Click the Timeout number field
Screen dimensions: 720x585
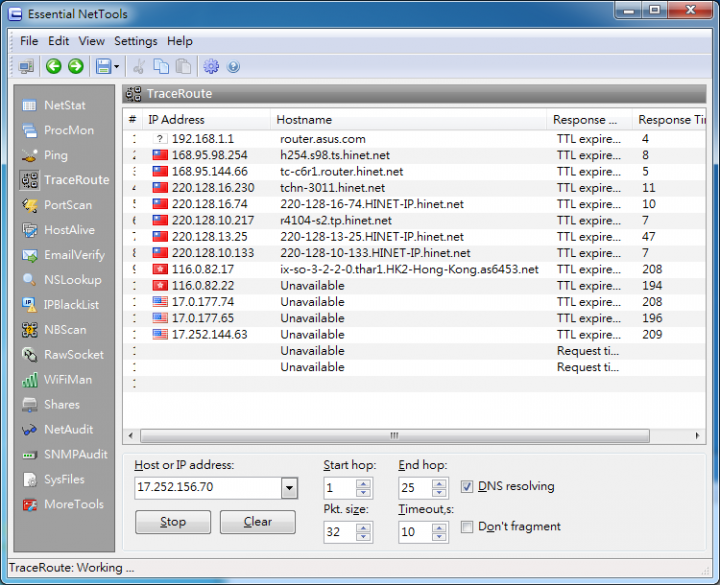pyautogui.click(x=415, y=532)
